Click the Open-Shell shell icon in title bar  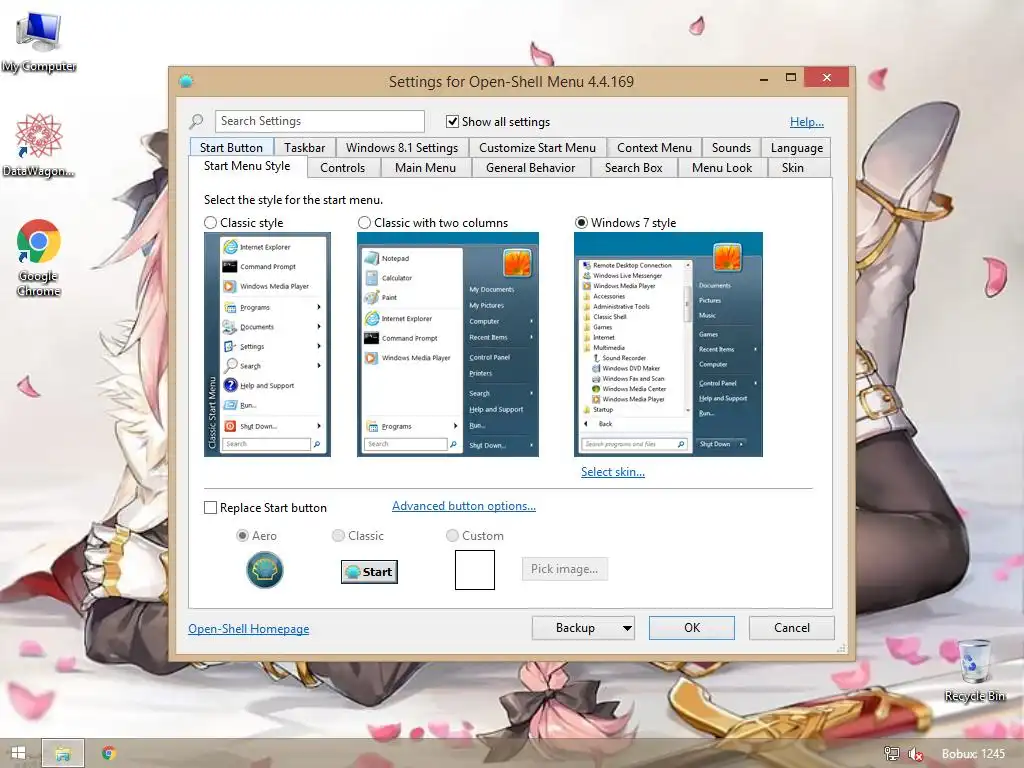point(186,81)
